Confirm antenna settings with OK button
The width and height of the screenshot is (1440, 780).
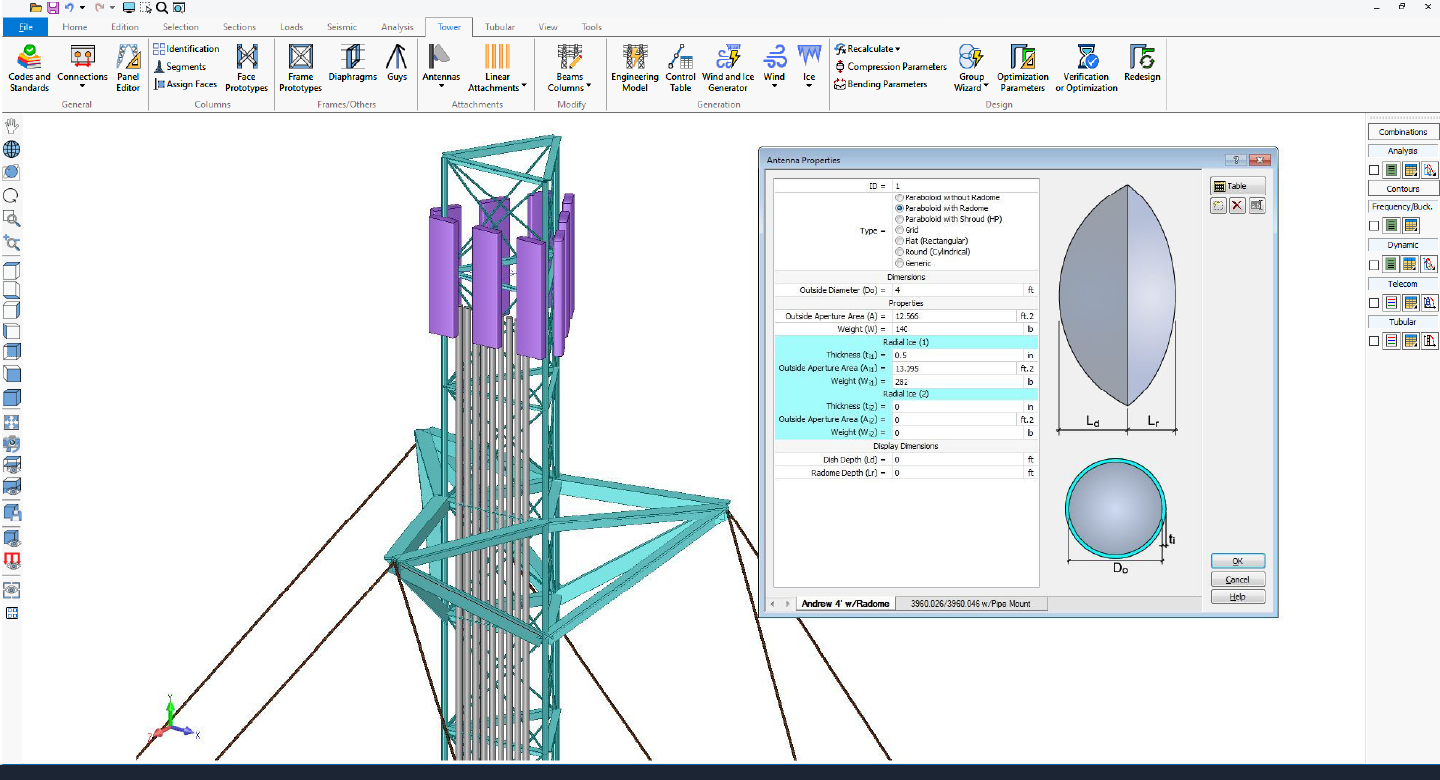coord(1237,560)
